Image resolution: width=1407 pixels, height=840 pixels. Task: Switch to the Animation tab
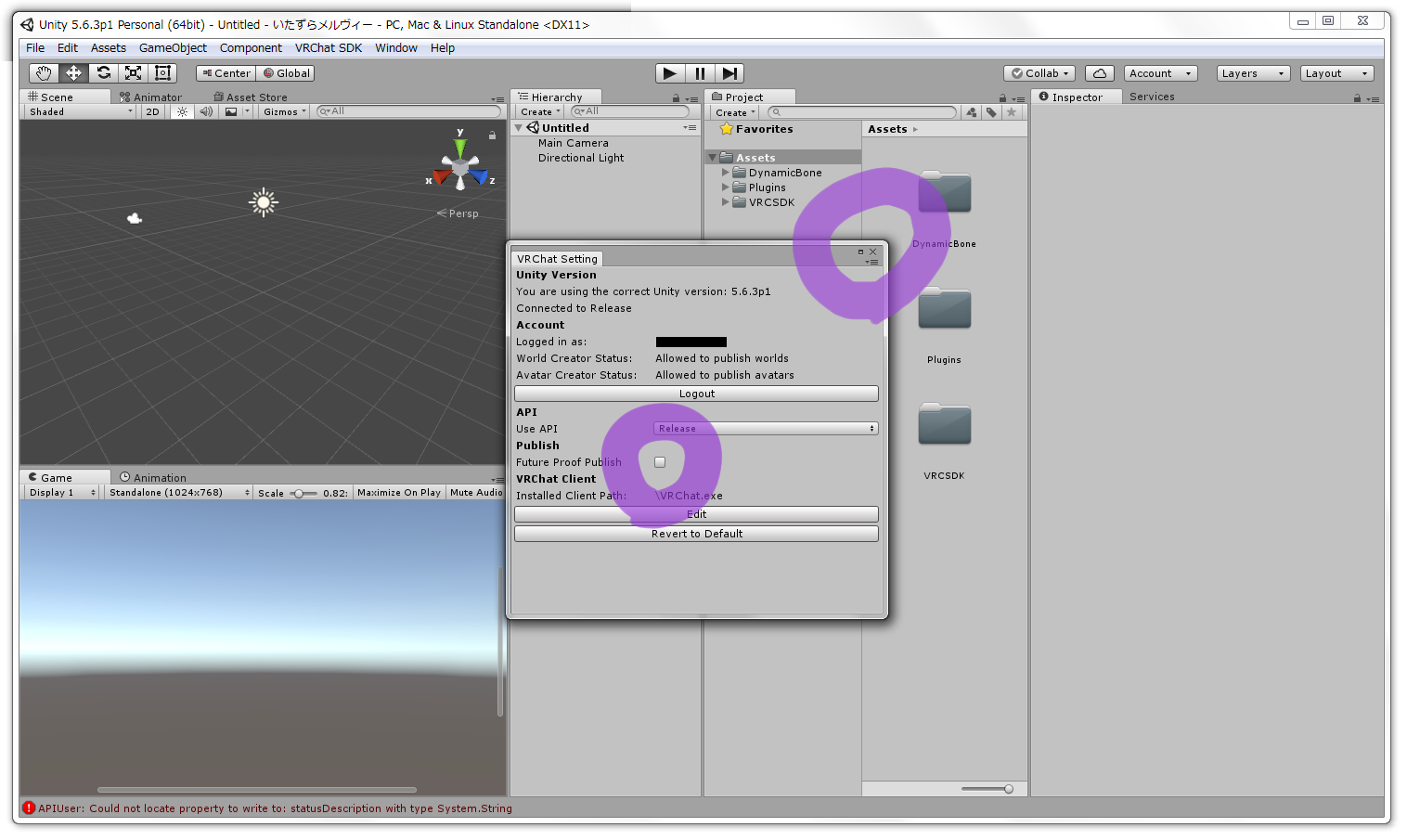pos(153,478)
